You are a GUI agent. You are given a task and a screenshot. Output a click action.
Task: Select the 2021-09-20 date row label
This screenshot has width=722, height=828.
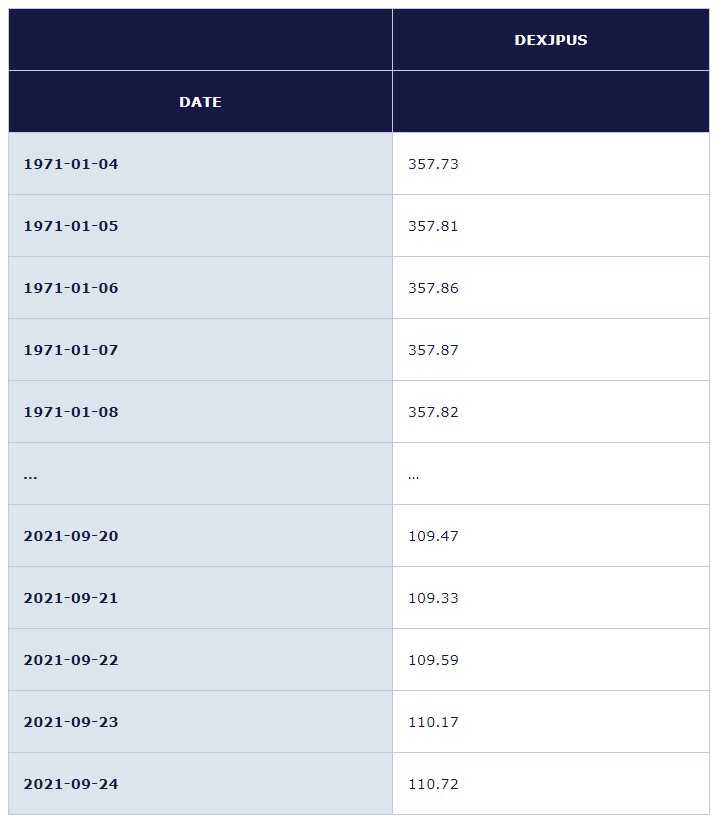coord(71,536)
